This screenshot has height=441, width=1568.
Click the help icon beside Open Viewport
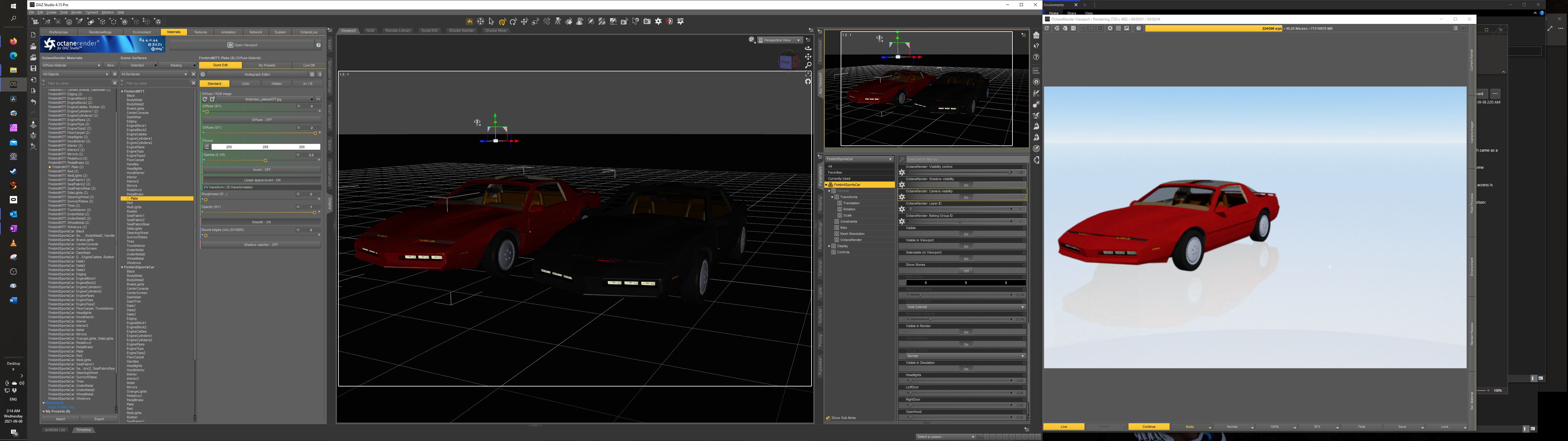point(318,45)
